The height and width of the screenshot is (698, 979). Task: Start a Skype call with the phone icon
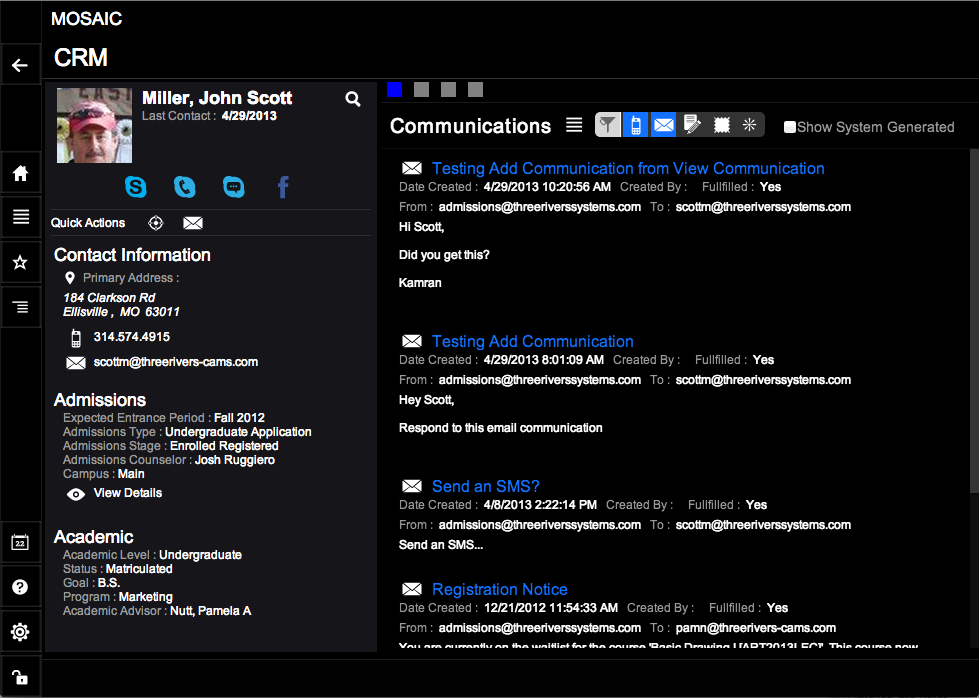pos(185,187)
